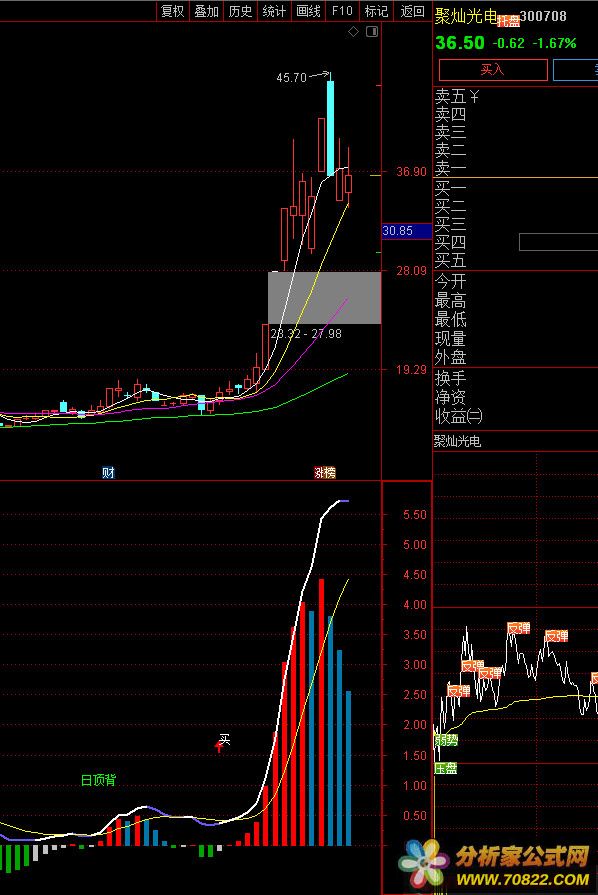The height and width of the screenshot is (895, 598).
Task: Click the 托盘 badge next to stock name
Action: [x=508, y=22]
